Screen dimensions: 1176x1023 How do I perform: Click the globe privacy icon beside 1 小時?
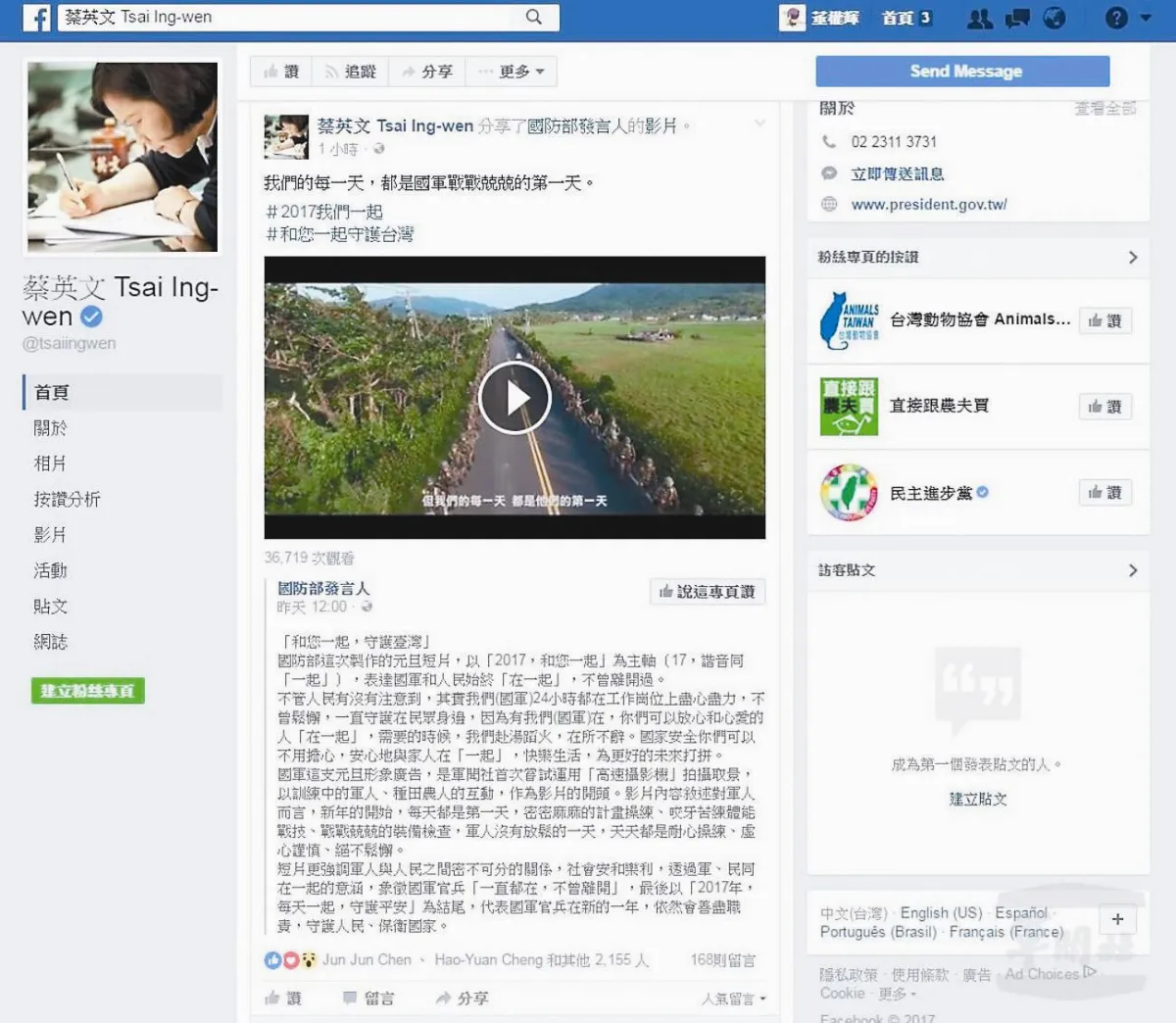(x=378, y=149)
